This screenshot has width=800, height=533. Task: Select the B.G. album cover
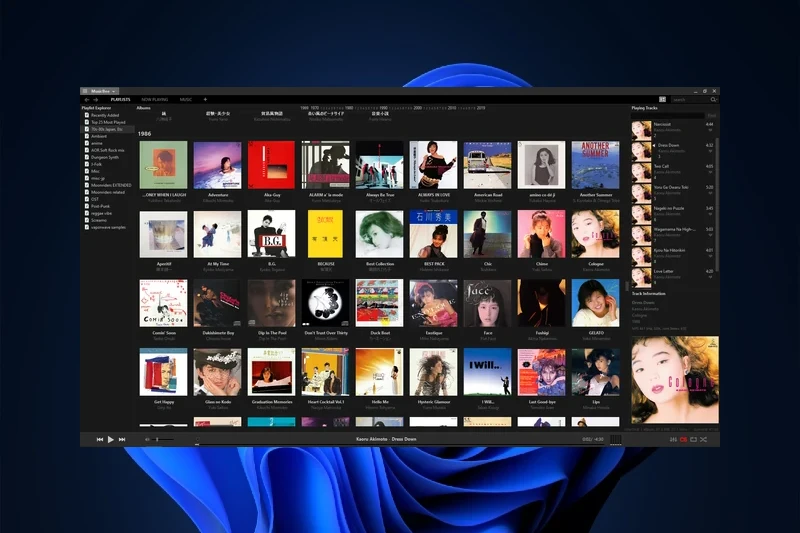click(x=271, y=234)
